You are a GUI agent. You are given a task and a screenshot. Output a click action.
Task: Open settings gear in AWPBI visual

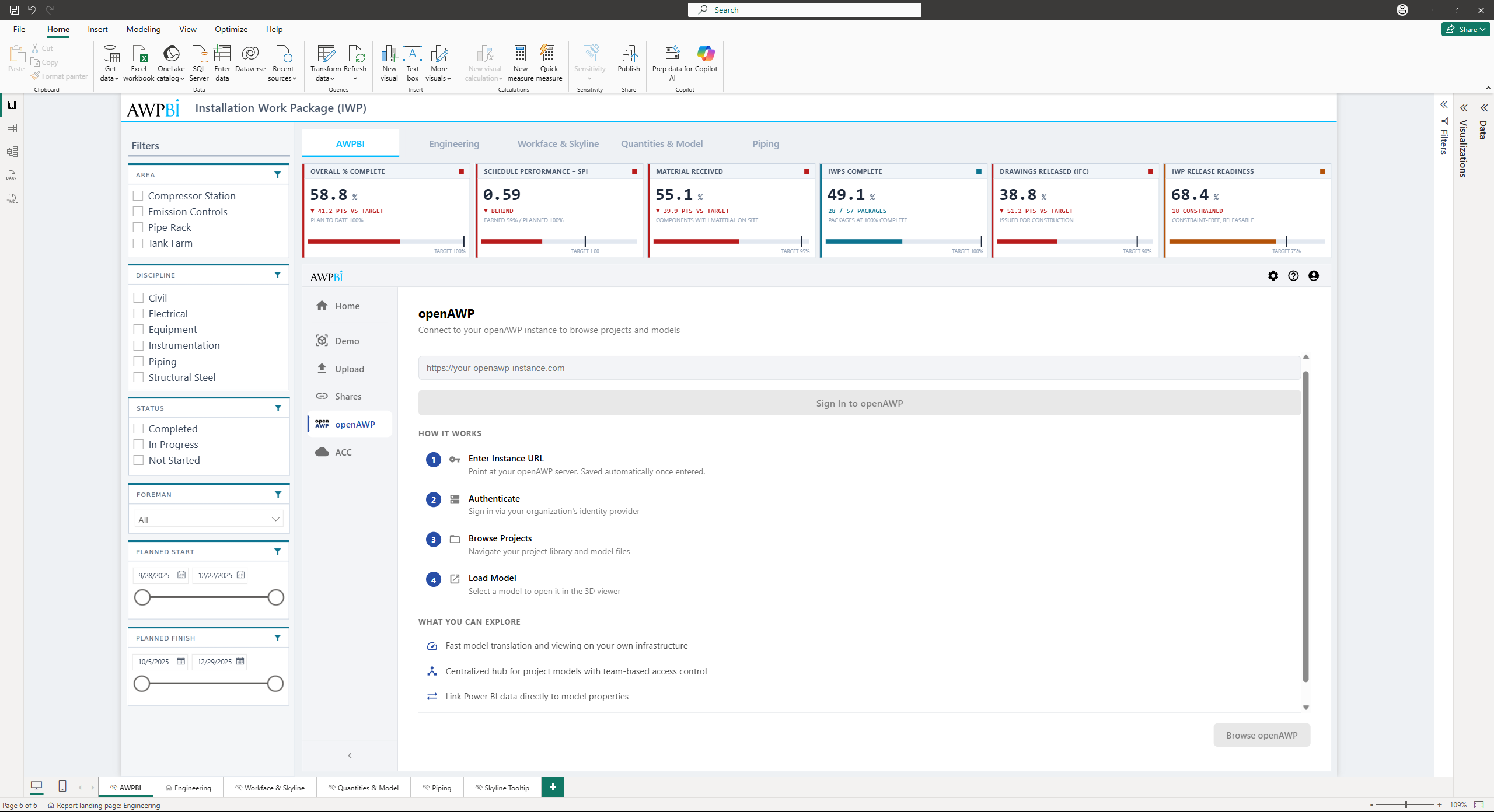click(x=1273, y=276)
